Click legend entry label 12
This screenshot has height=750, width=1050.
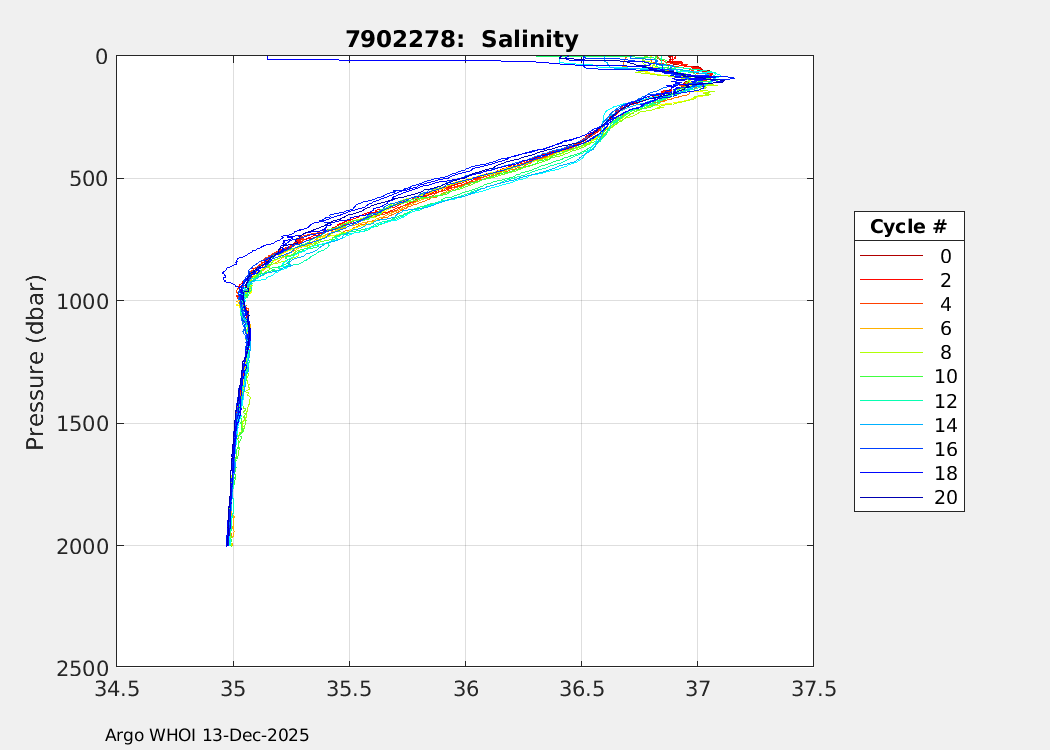945,401
